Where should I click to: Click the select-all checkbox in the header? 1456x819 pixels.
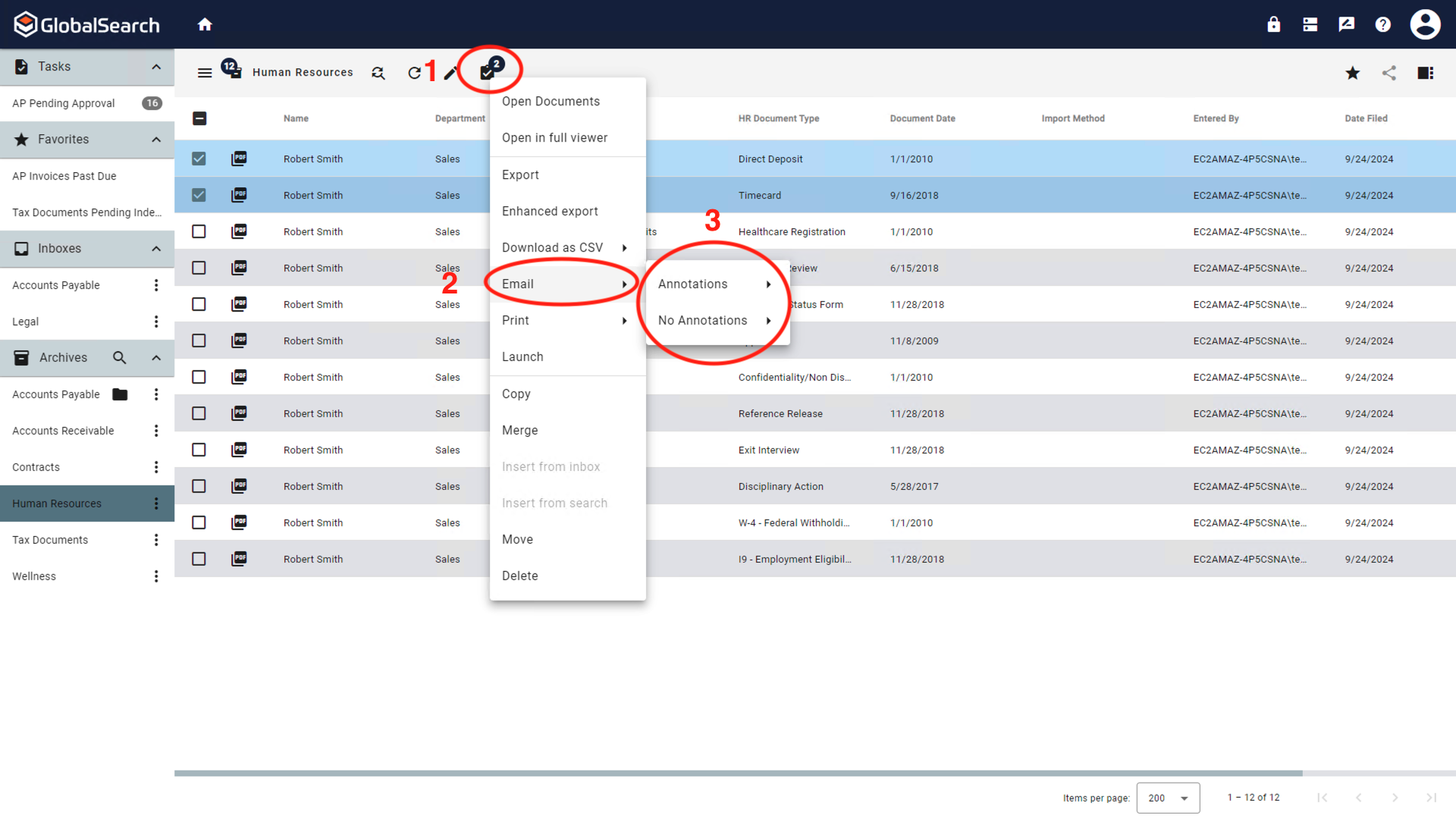tap(199, 118)
